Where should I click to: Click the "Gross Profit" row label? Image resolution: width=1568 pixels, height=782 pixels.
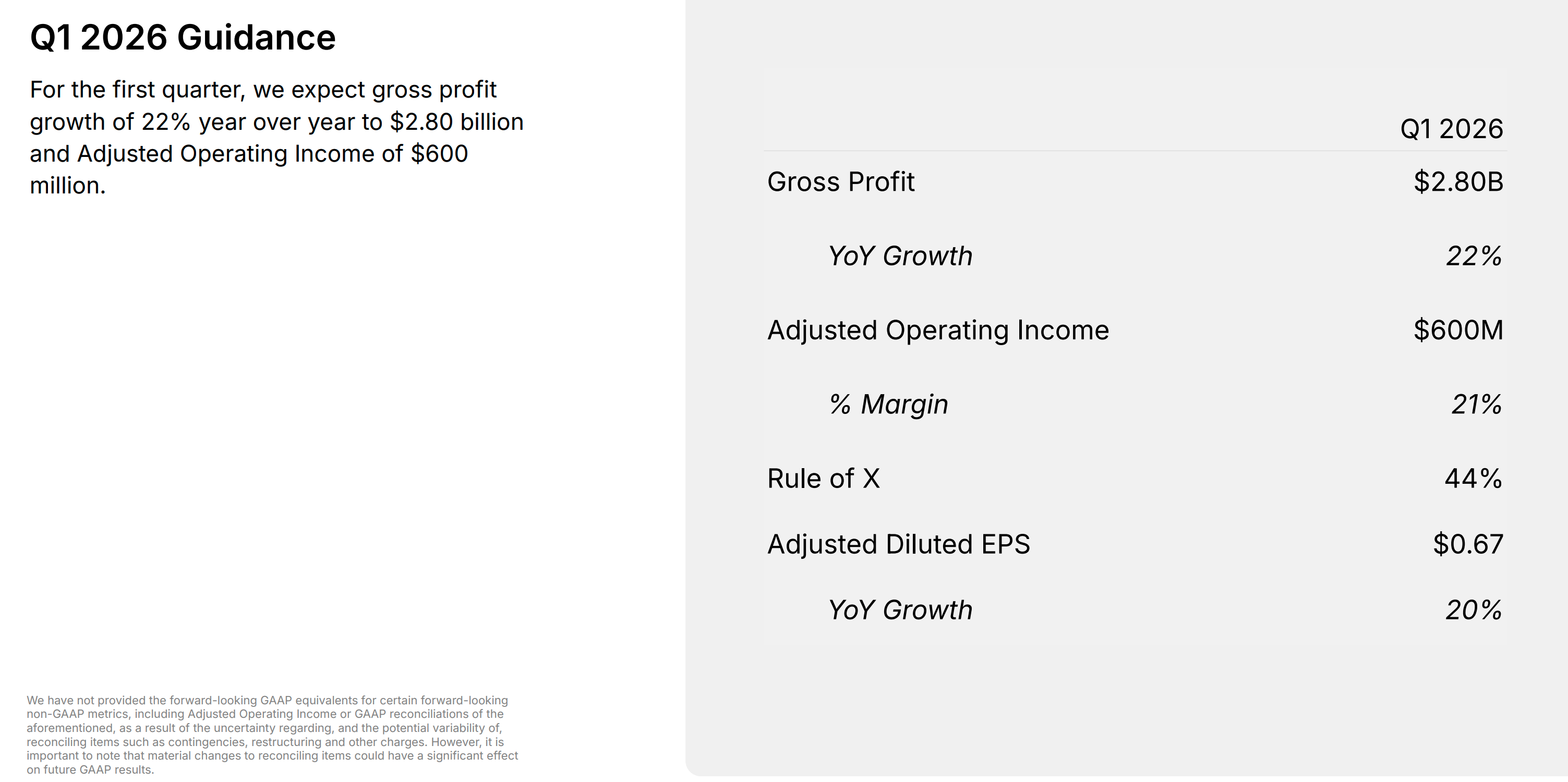[x=841, y=182]
